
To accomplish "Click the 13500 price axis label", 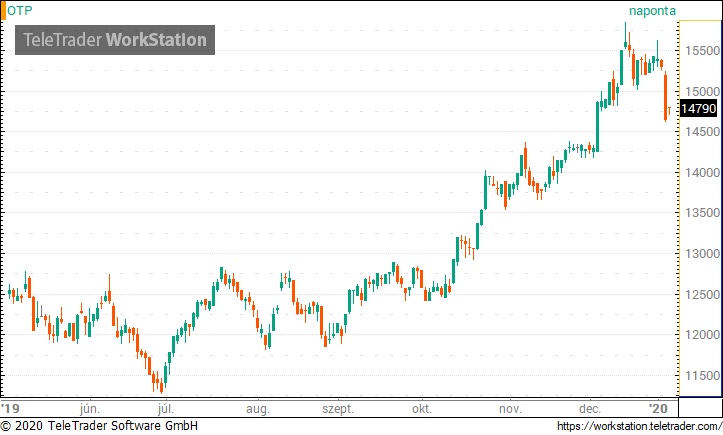I will click(702, 213).
